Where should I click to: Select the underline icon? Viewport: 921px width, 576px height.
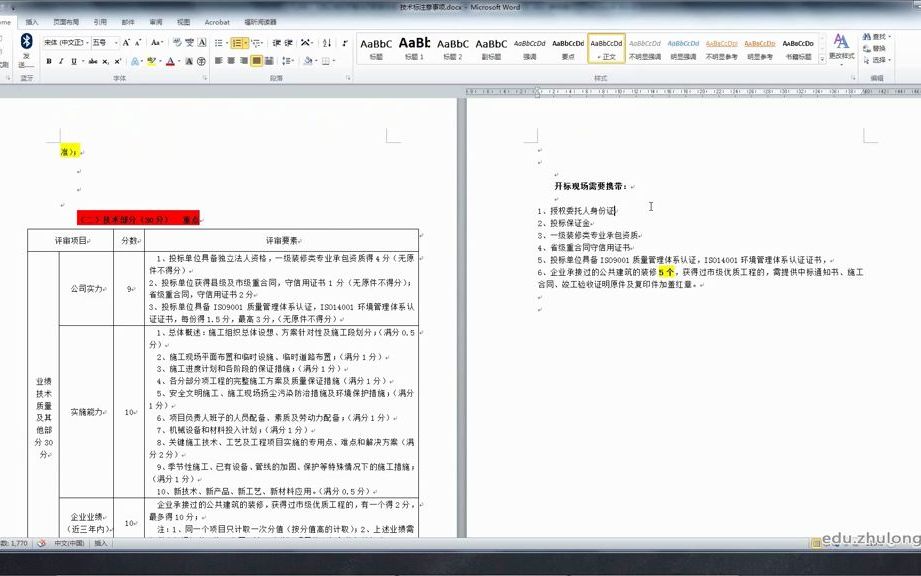coord(73,61)
